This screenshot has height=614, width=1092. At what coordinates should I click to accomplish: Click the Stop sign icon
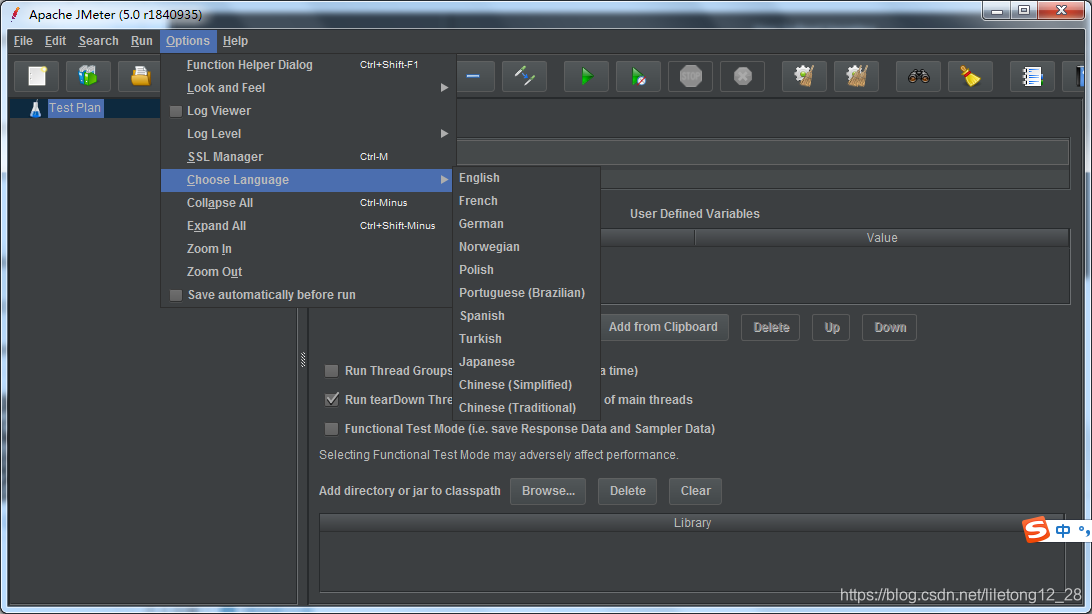click(x=690, y=76)
